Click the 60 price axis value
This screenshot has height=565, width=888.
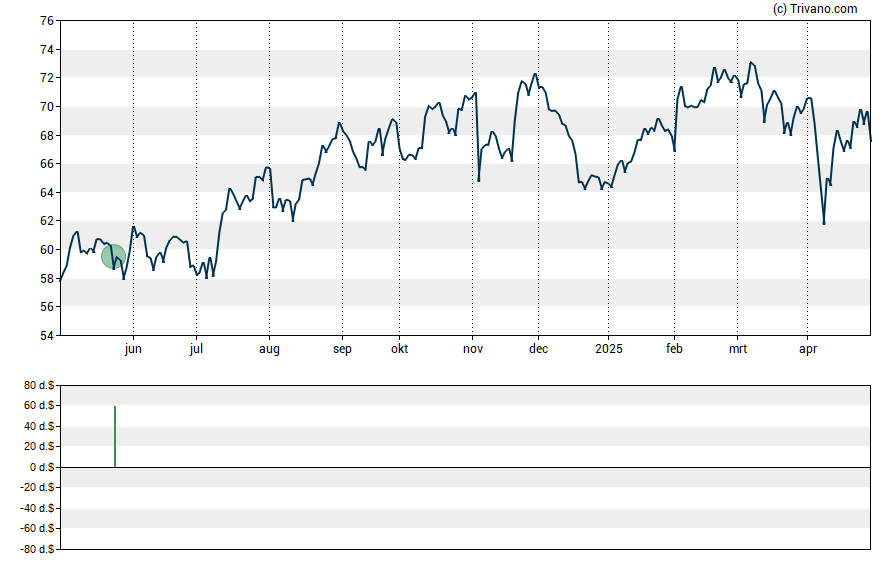click(x=47, y=250)
